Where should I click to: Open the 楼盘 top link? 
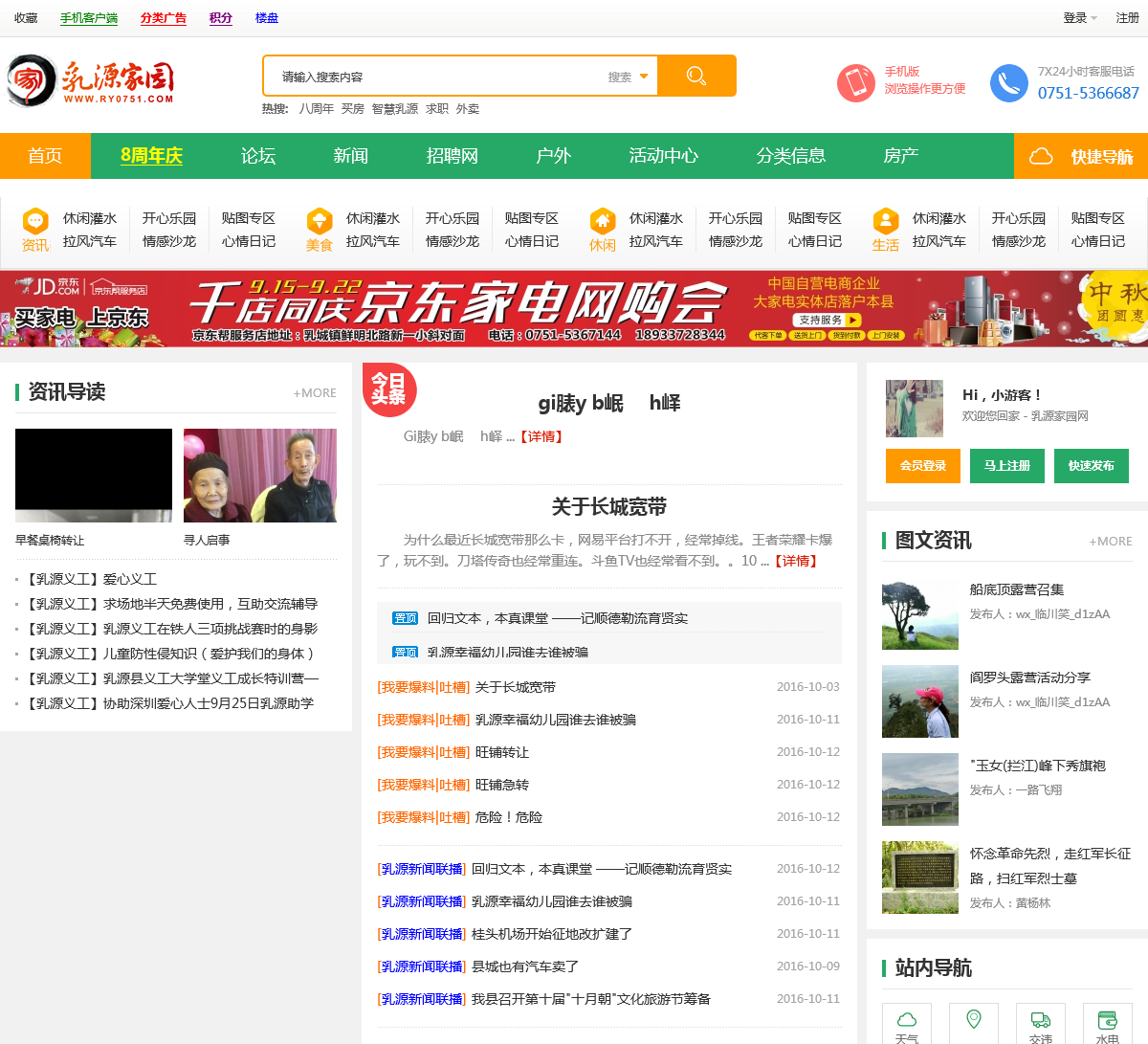(x=267, y=18)
